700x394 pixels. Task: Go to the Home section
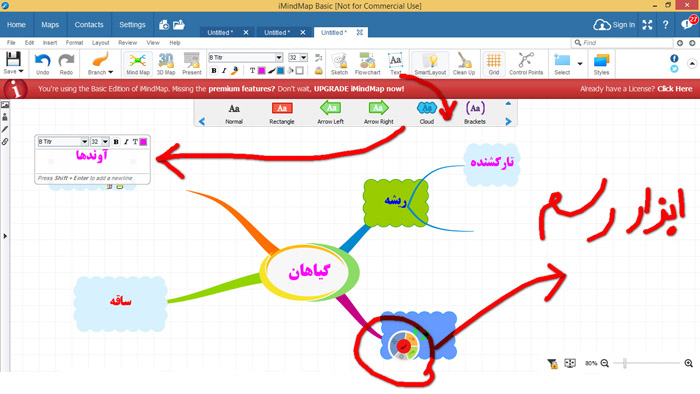(16, 25)
